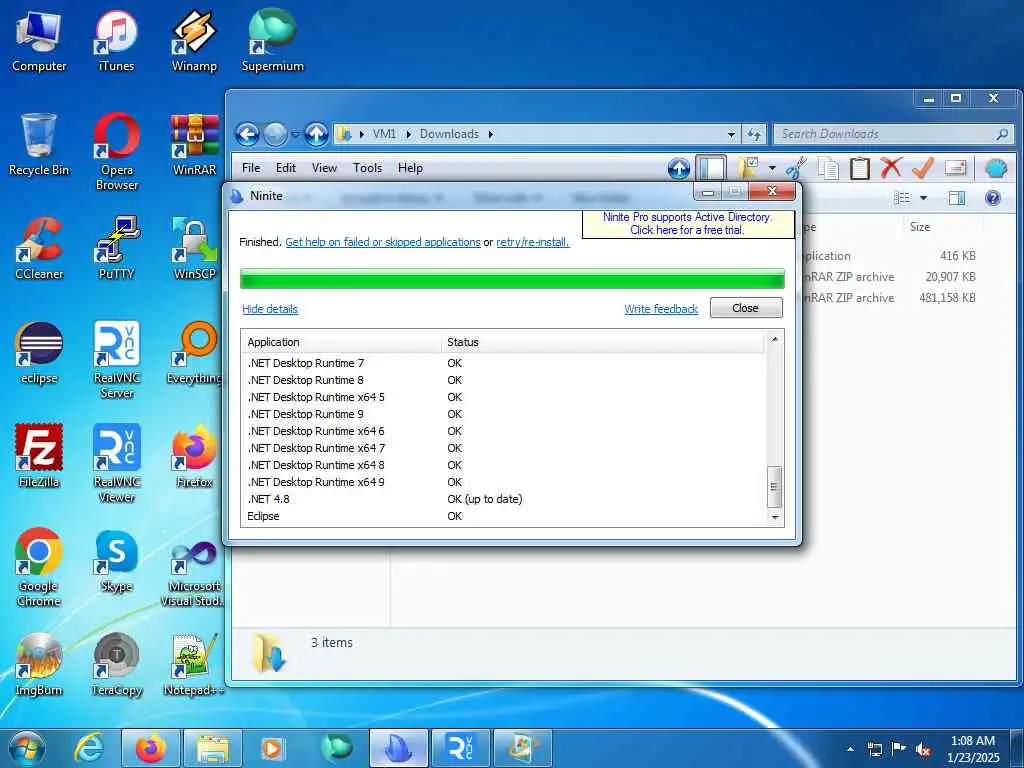Open the Write feedback link
This screenshot has width=1024, height=768.
click(x=661, y=309)
